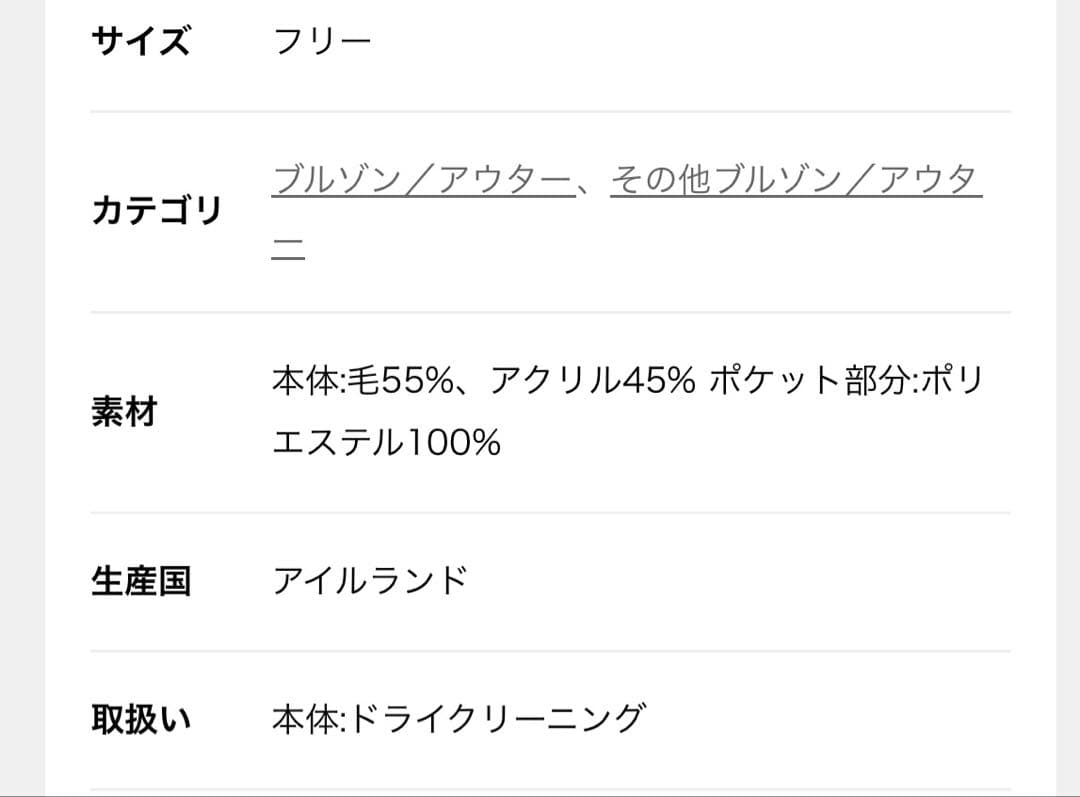This screenshot has height=797, width=1080.
Task: Select the フリー size value
Action: click(321, 42)
